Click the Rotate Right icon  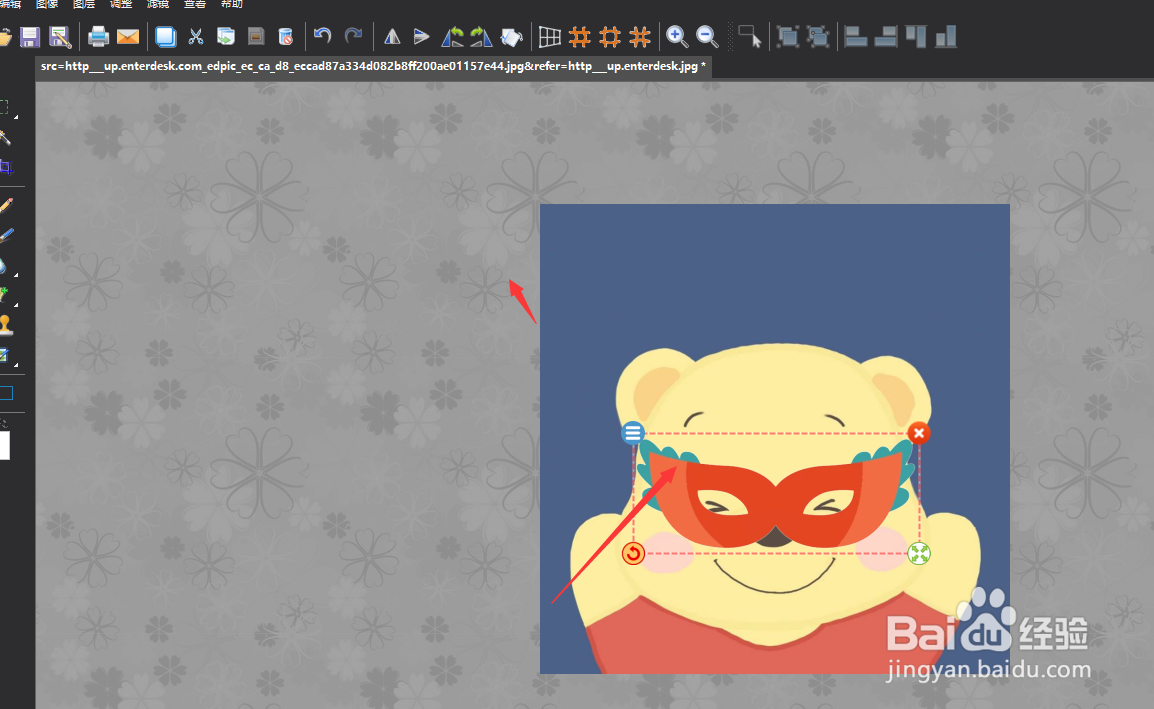[x=481, y=36]
